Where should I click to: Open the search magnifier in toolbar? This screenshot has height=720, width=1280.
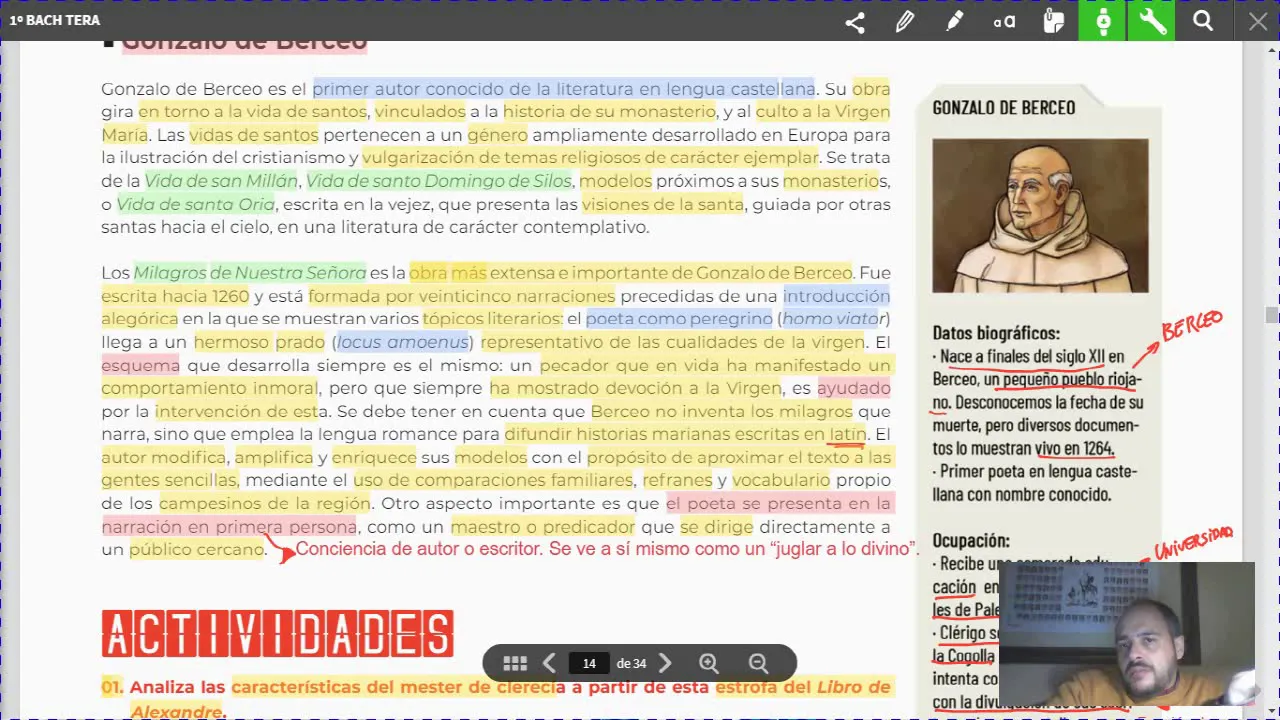1203,21
